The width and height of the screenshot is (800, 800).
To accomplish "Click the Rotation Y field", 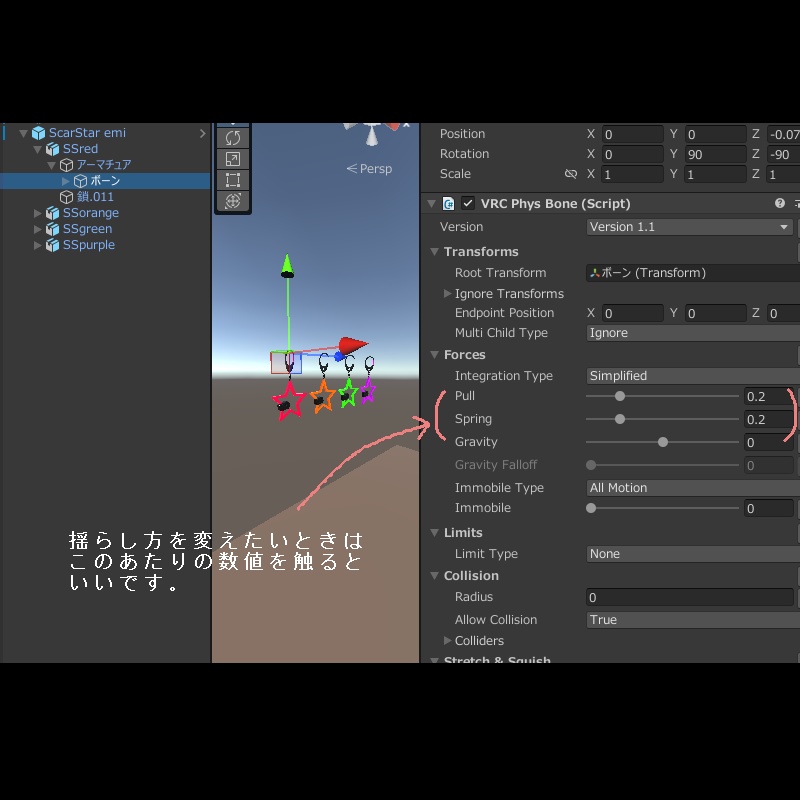I will (715, 154).
